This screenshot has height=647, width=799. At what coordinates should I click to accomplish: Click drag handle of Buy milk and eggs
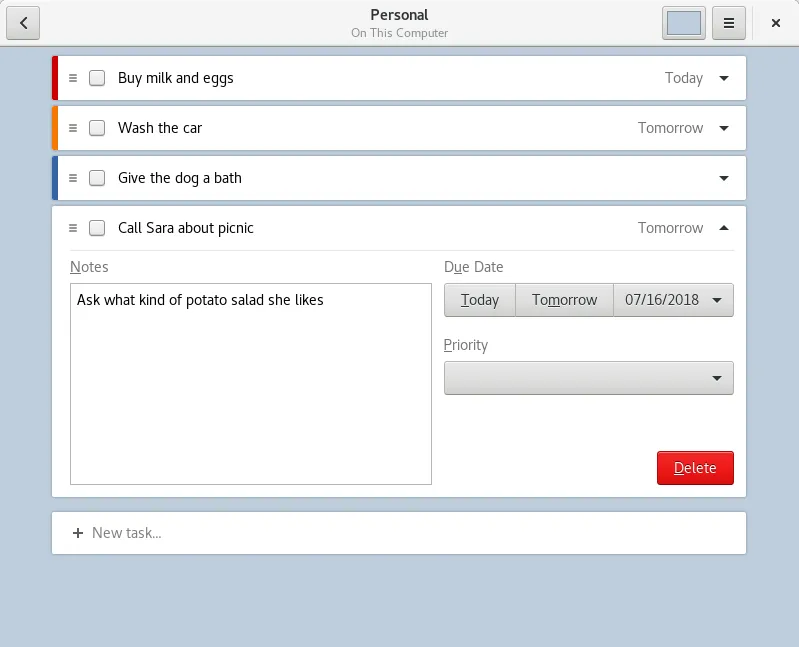tap(73, 78)
